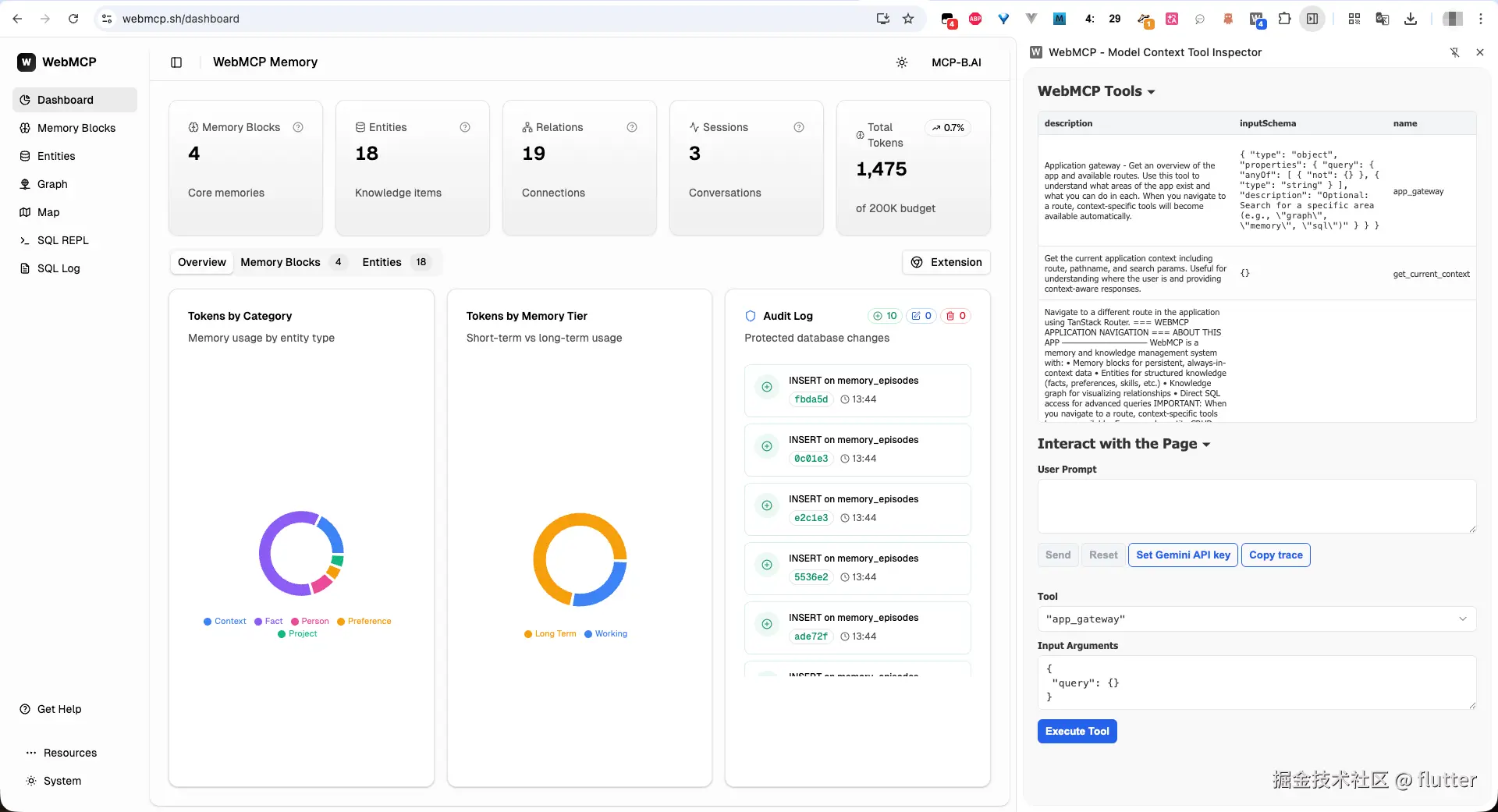The width and height of the screenshot is (1498, 812).
Task: Unpin the WebMCP inspector panel
Action: coord(1456,52)
